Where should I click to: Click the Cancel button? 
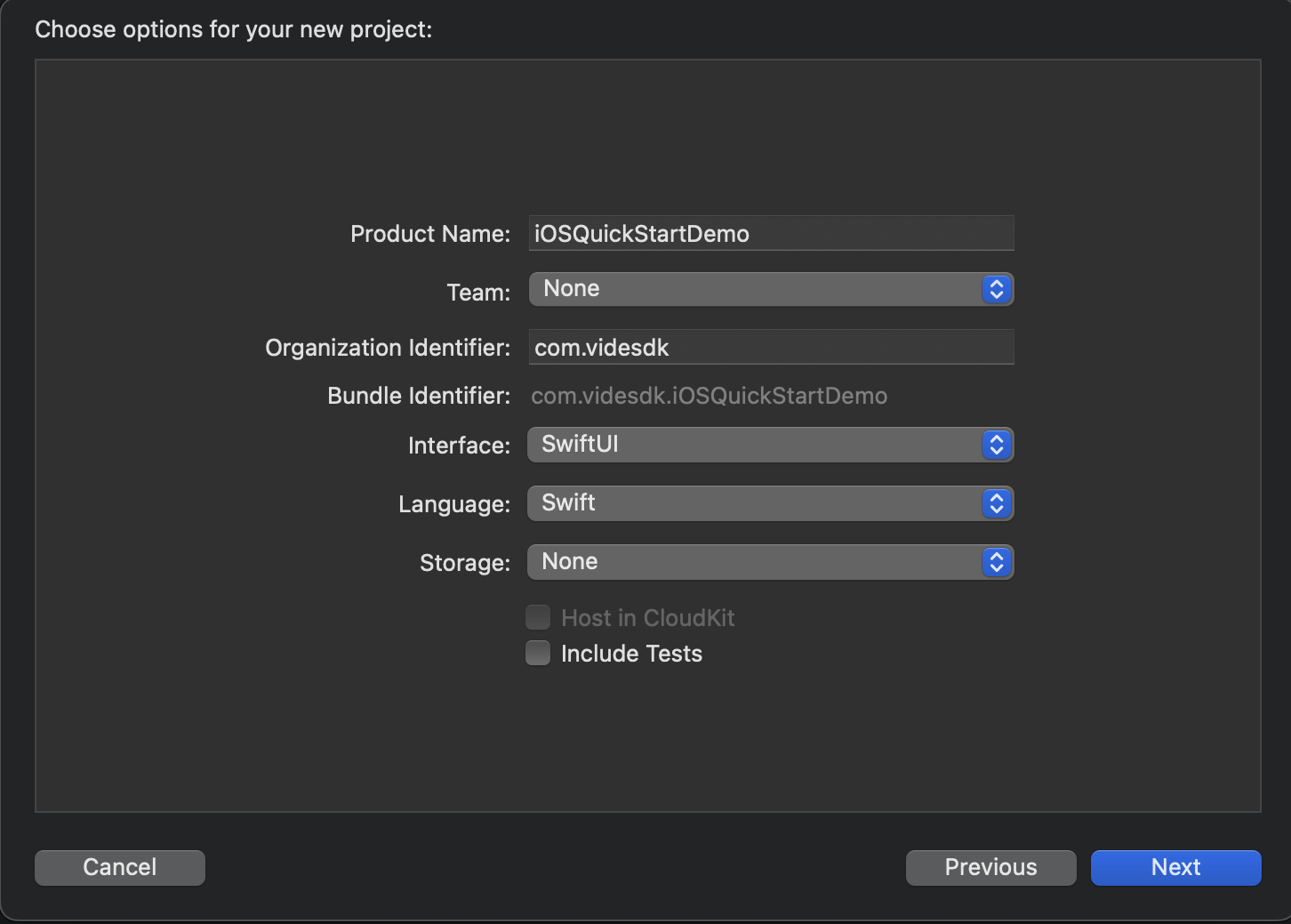pyautogui.click(x=120, y=867)
